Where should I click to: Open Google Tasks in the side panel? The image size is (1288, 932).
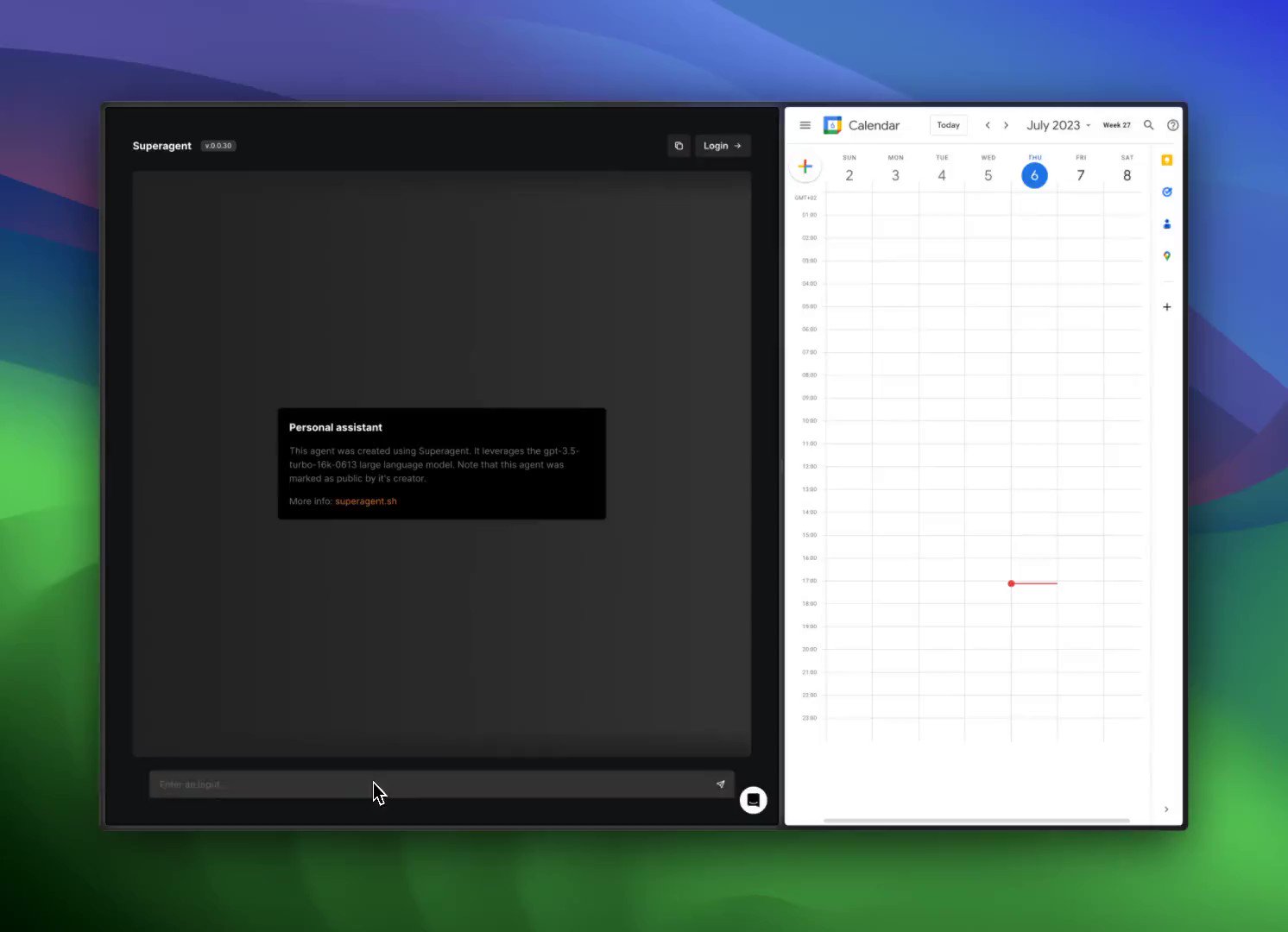(x=1167, y=192)
